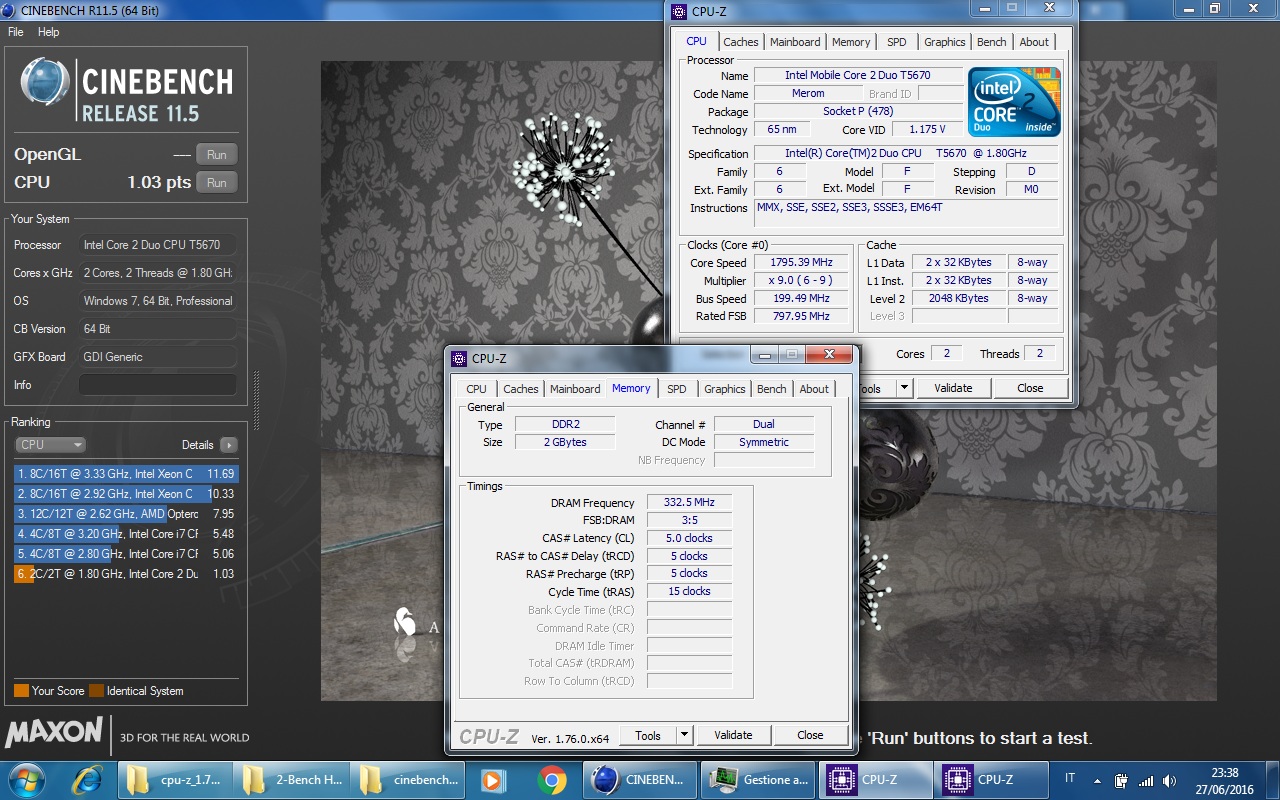Image resolution: width=1280 pixels, height=800 pixels.
Task: Expand Tools dropdown arrow in front CPU-Z
Action: [684, 735]
